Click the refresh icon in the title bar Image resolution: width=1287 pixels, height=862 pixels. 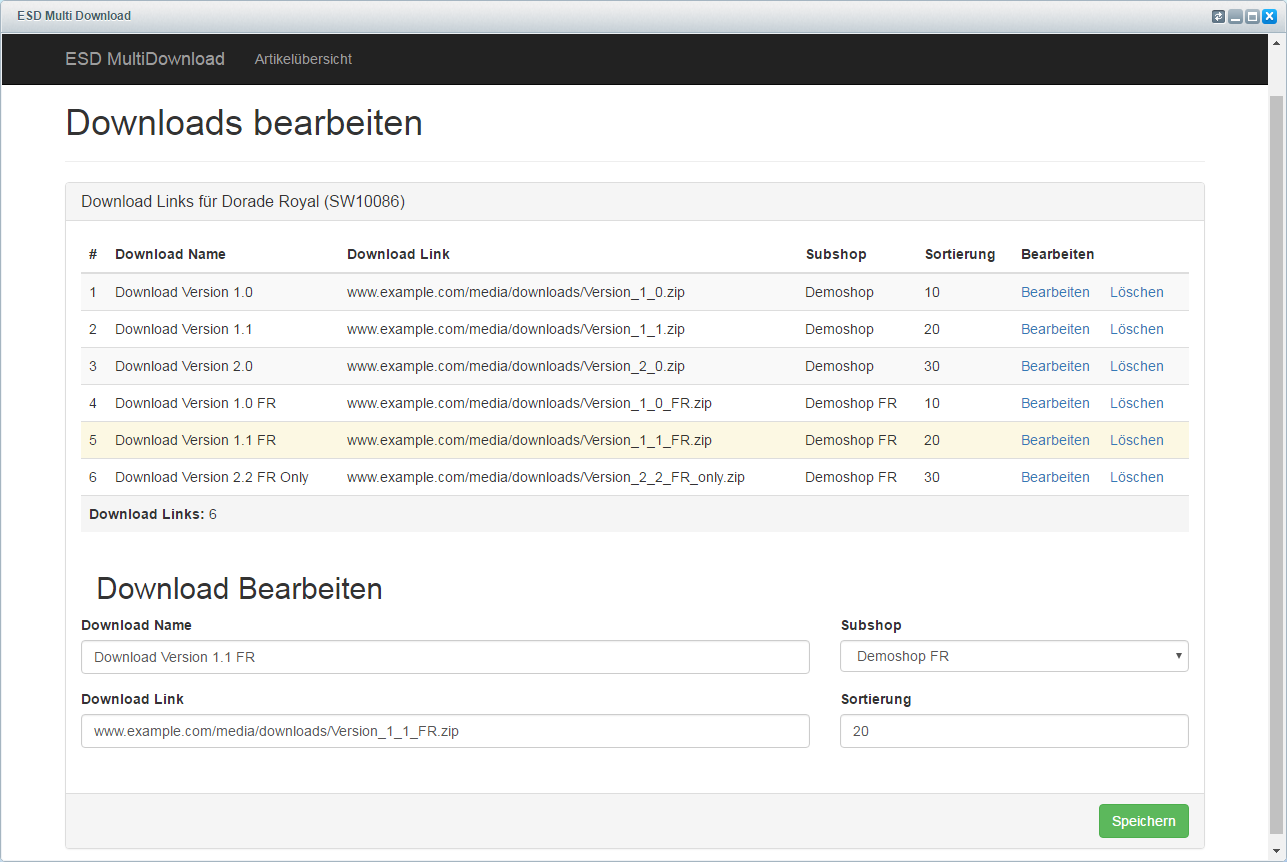click(1218, 16)
